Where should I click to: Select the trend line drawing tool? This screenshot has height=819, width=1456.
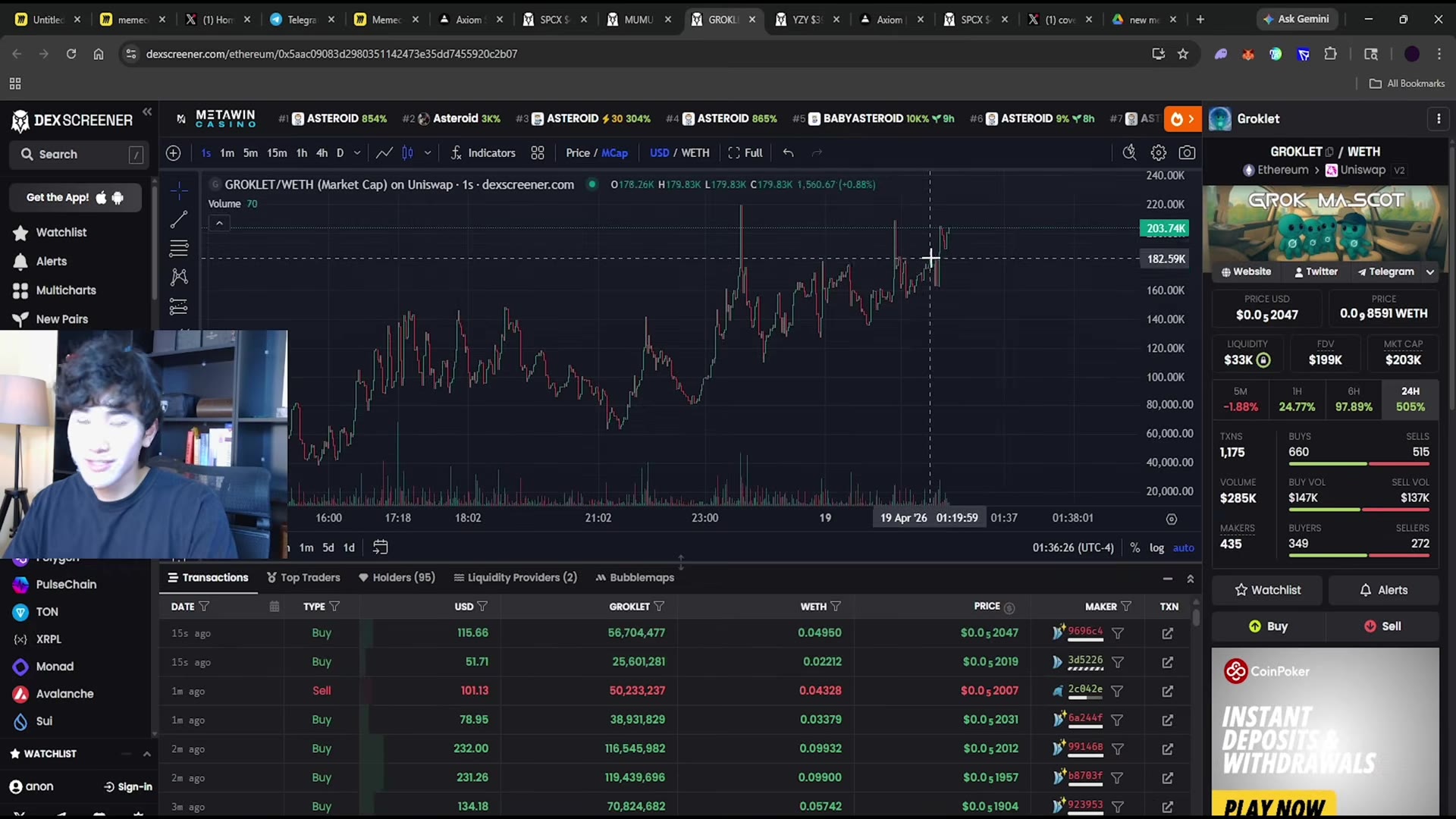(x=179, y=219)
